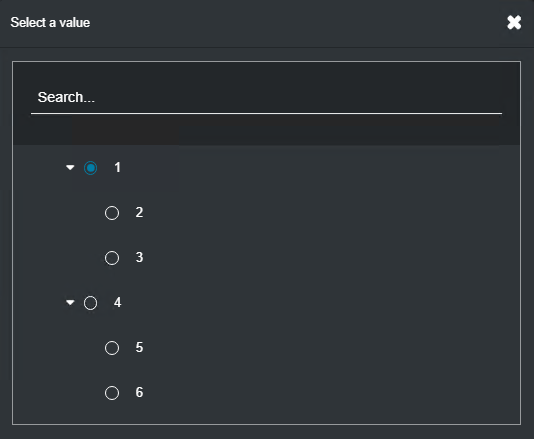The image size is (534, 439).
Task: Focus the Search... placeholder text
Action: point(66,97)
